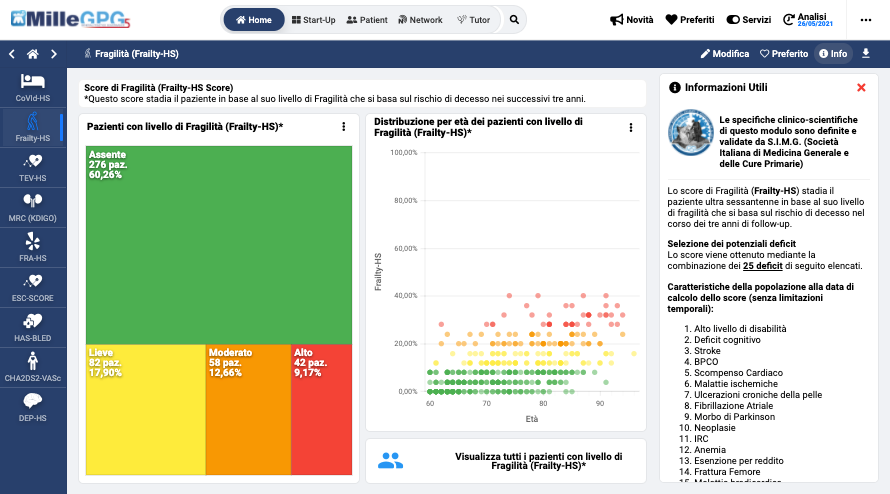Open the MRC (KDIGO) kidney module
This screenshot has height=494, width=890.
click(x=33, y=206)
